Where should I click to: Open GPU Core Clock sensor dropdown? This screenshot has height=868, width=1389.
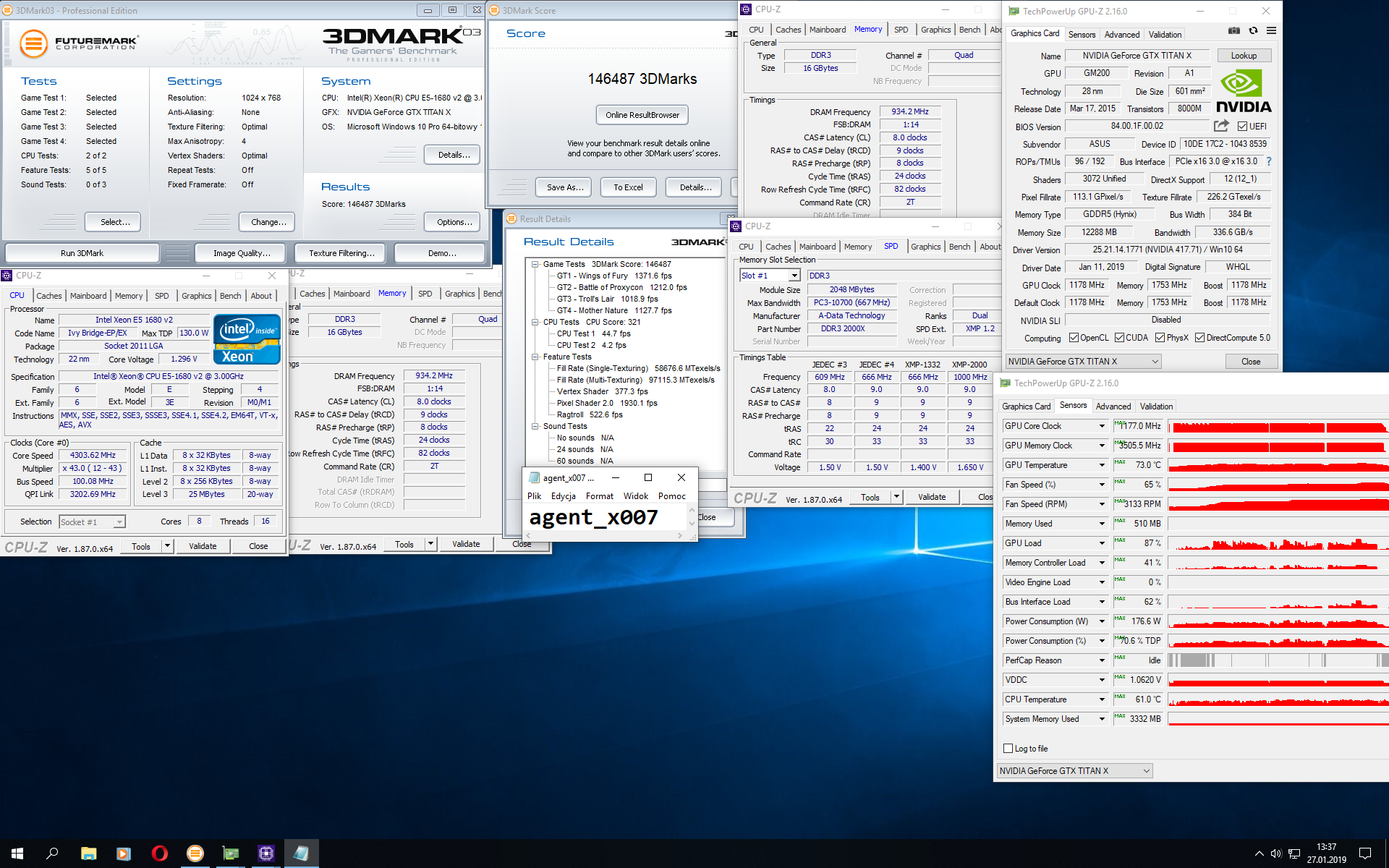click(1103, 426)
